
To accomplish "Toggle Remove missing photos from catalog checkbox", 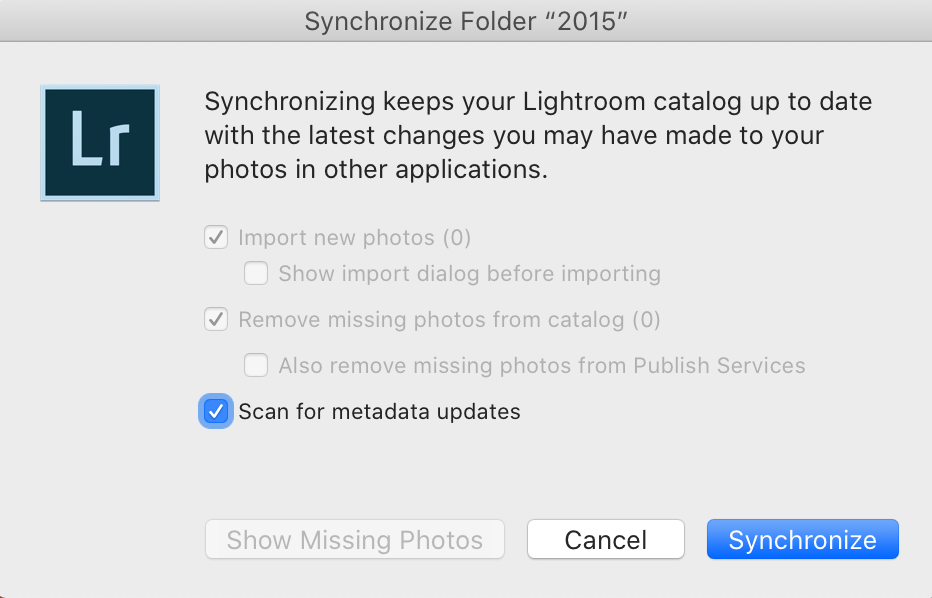I will [216, 319].
